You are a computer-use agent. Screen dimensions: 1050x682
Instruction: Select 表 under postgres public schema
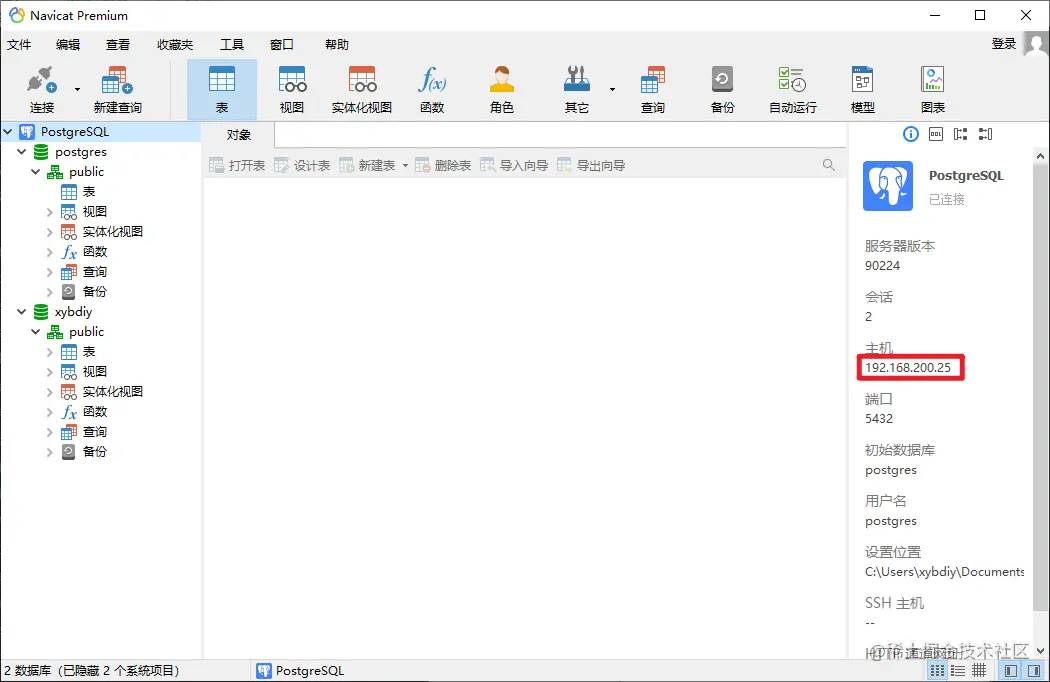pyautogui.click(x=88, y=192)
